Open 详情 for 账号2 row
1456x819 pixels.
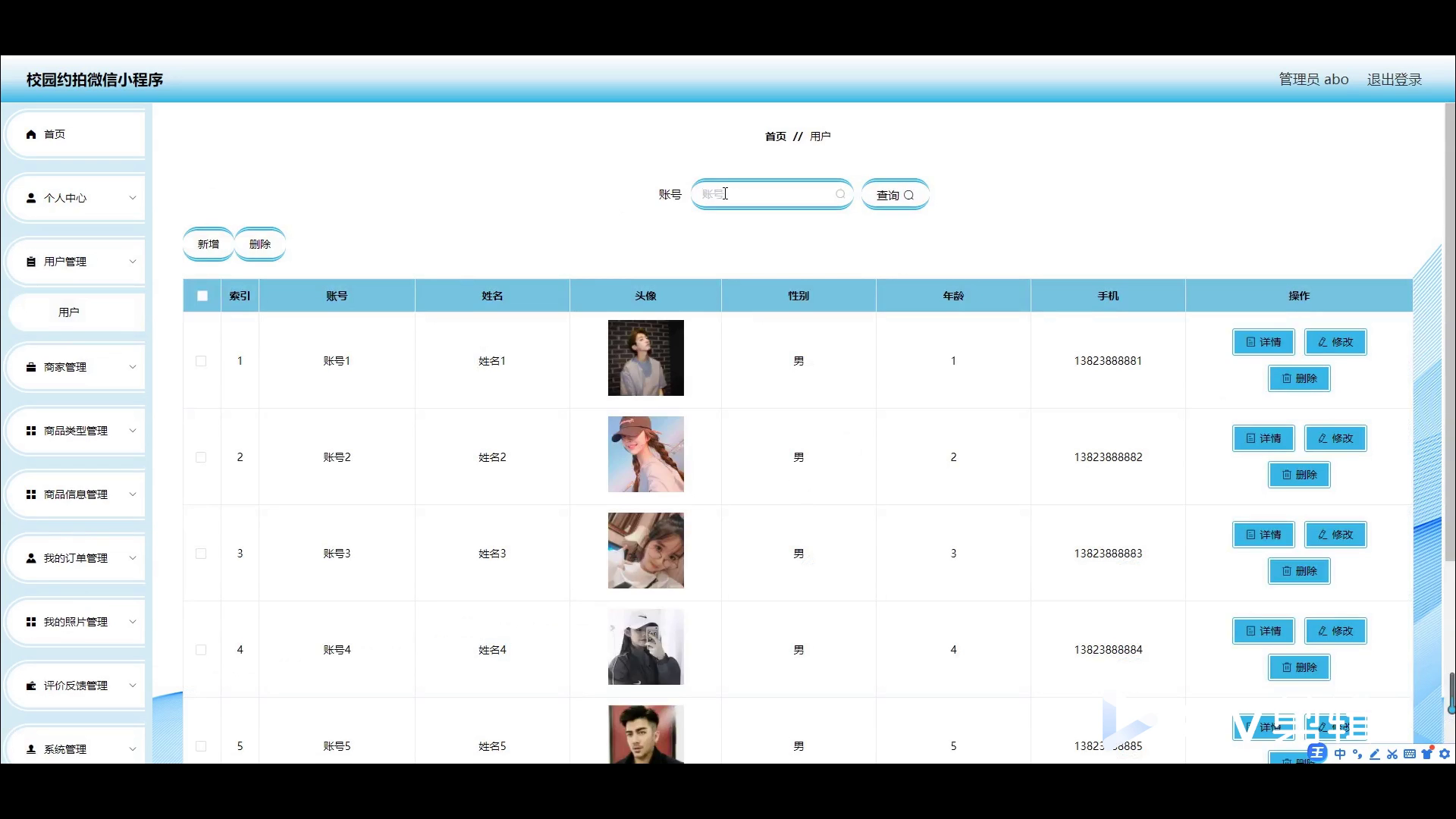point(1263,438)
